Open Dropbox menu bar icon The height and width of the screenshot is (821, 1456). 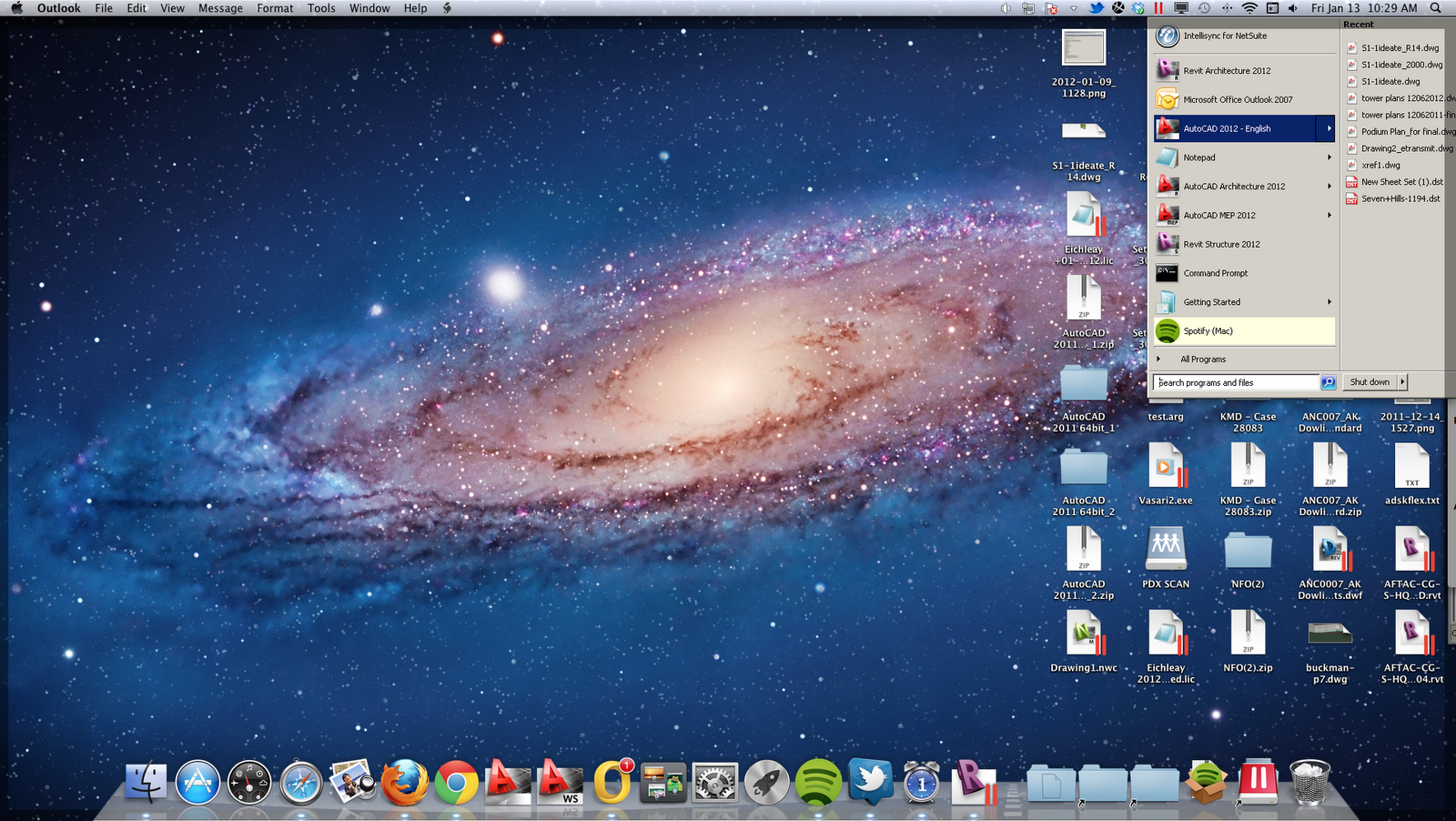click(1138, 8)
